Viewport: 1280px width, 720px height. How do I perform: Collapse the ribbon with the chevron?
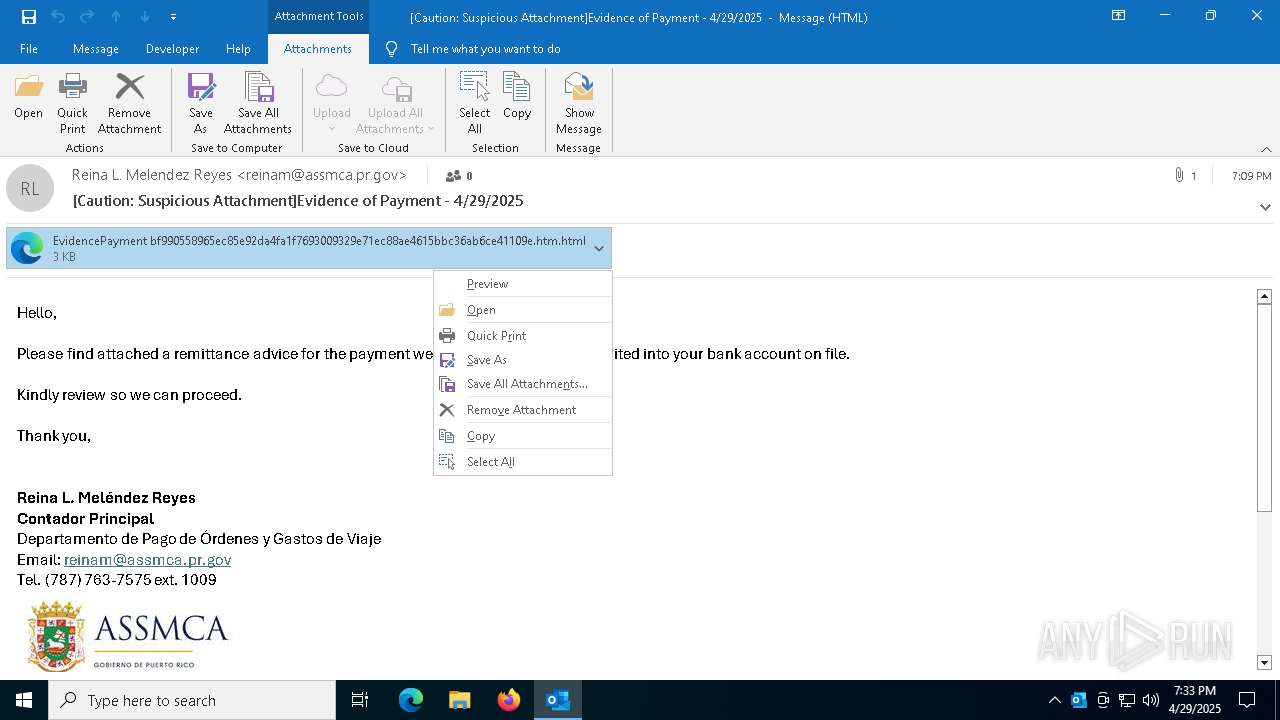click(x=1266, y=149)
